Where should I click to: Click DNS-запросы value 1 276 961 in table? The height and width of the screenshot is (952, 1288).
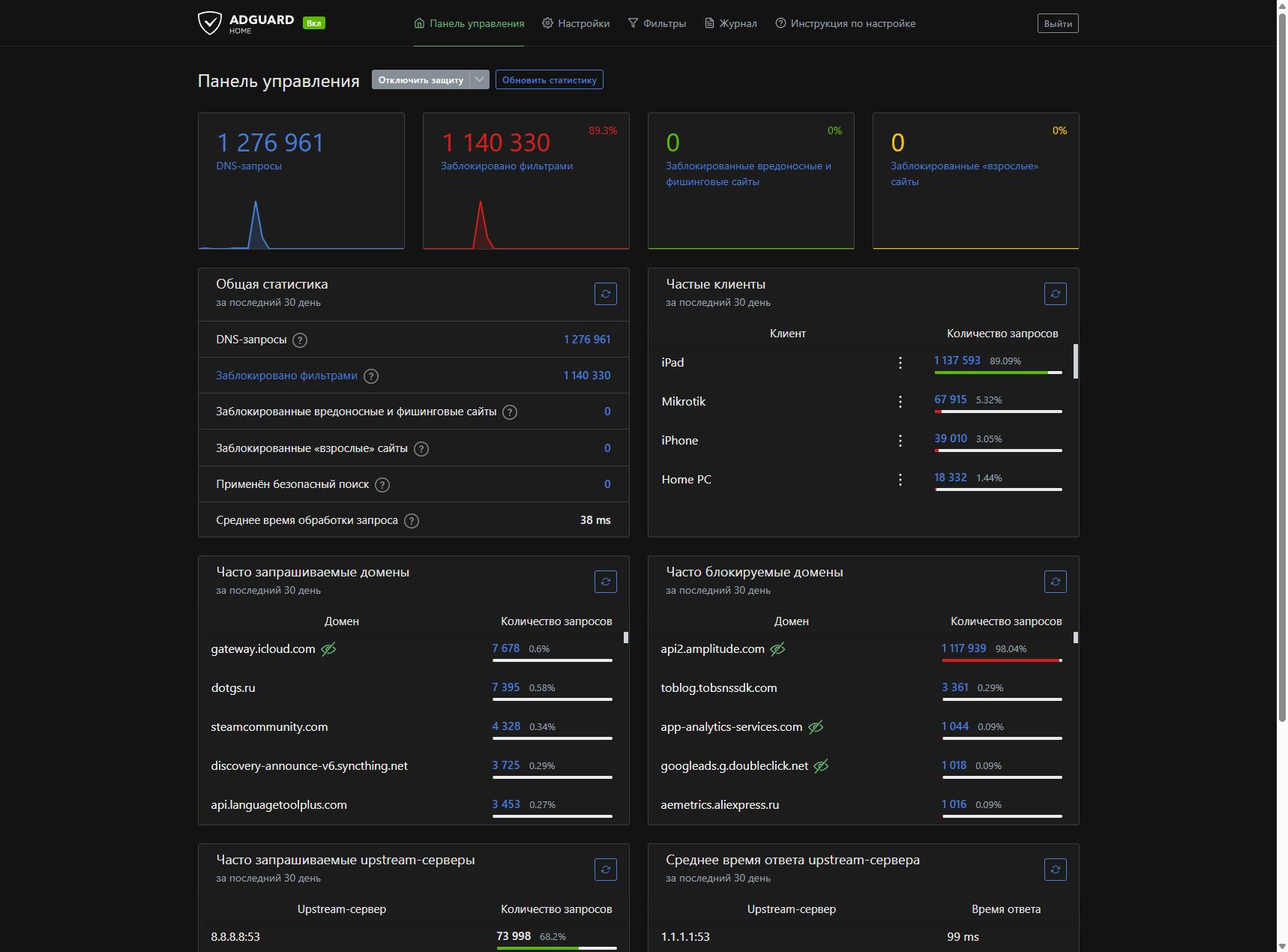pos(587,340)
